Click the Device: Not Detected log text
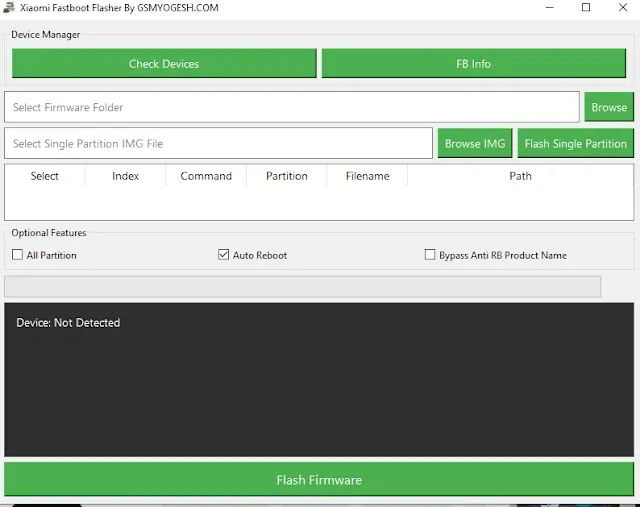640x507 pixels. pyautogui.click(x=68, y=322)
